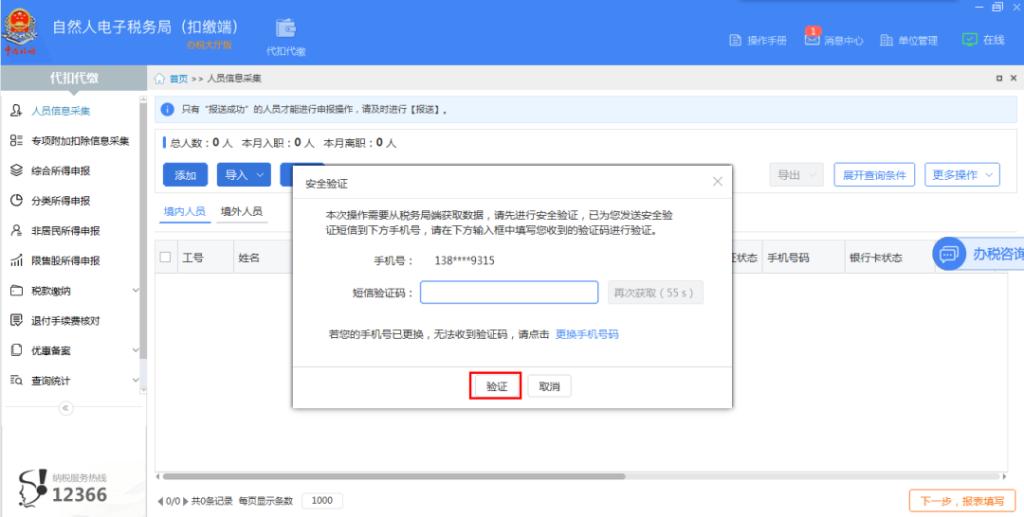Expand the 查询统计 sidebar section

(x=73, y=381)
